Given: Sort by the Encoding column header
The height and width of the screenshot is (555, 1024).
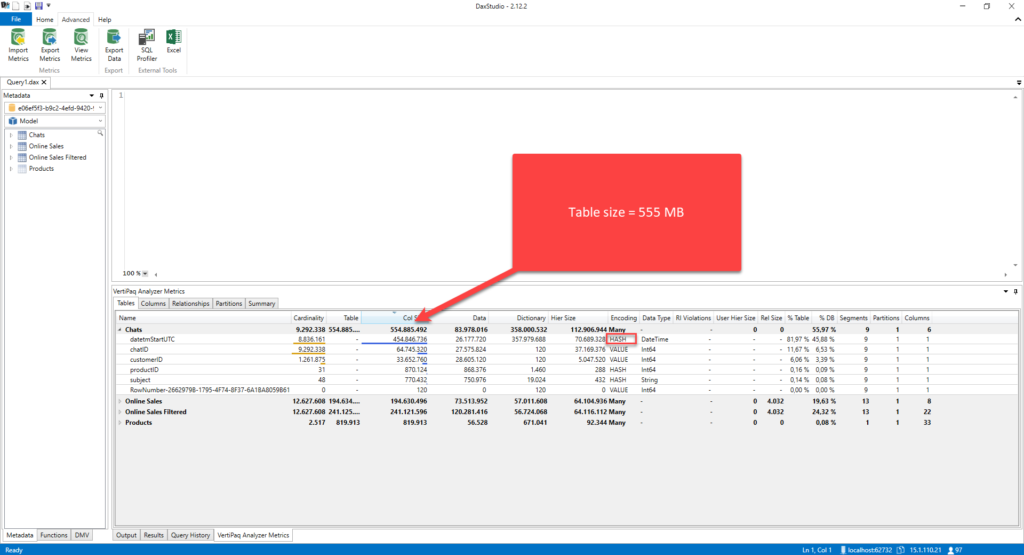Looking at the screenshot, I should click(x=624, y=318).
